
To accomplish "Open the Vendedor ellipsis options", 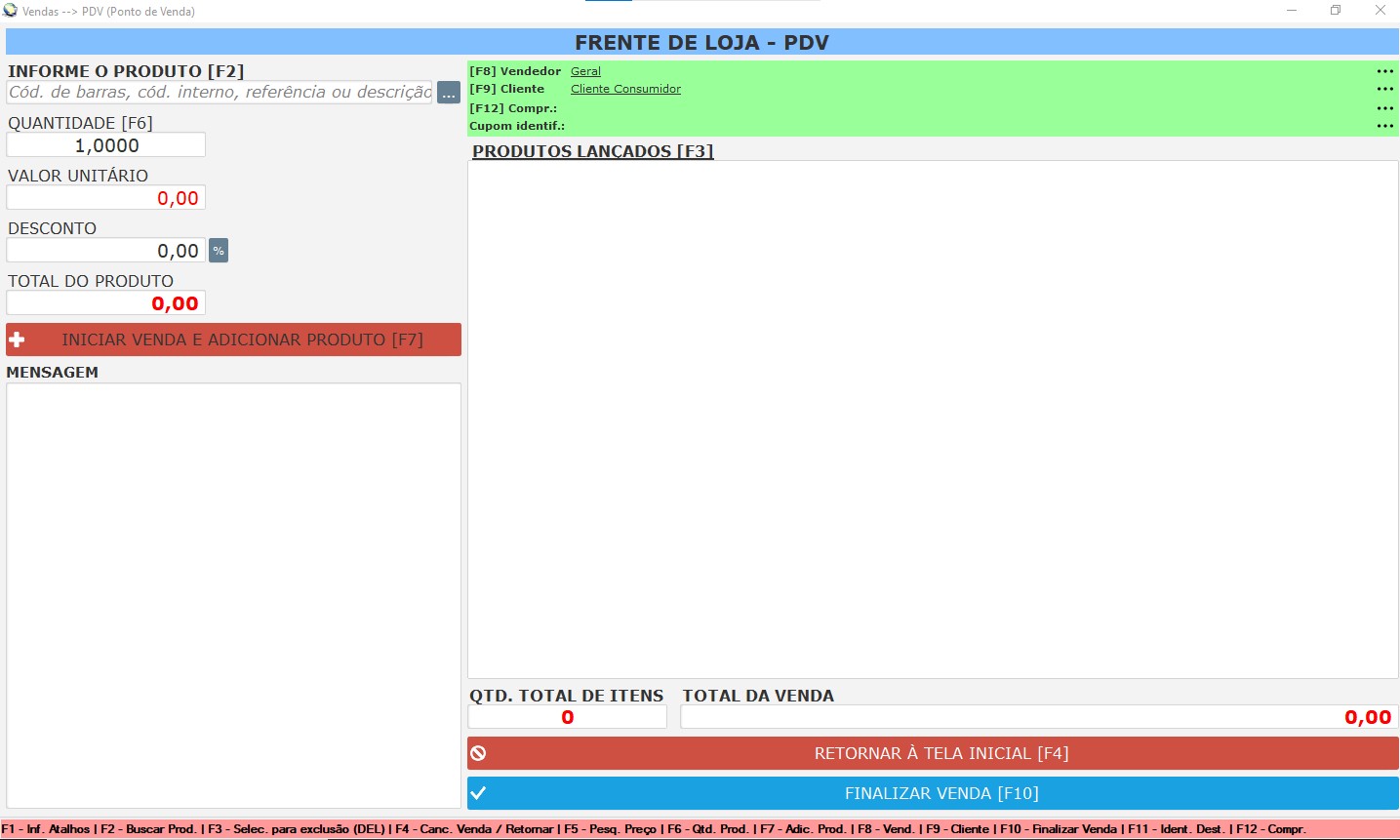I will point(1384,71).
